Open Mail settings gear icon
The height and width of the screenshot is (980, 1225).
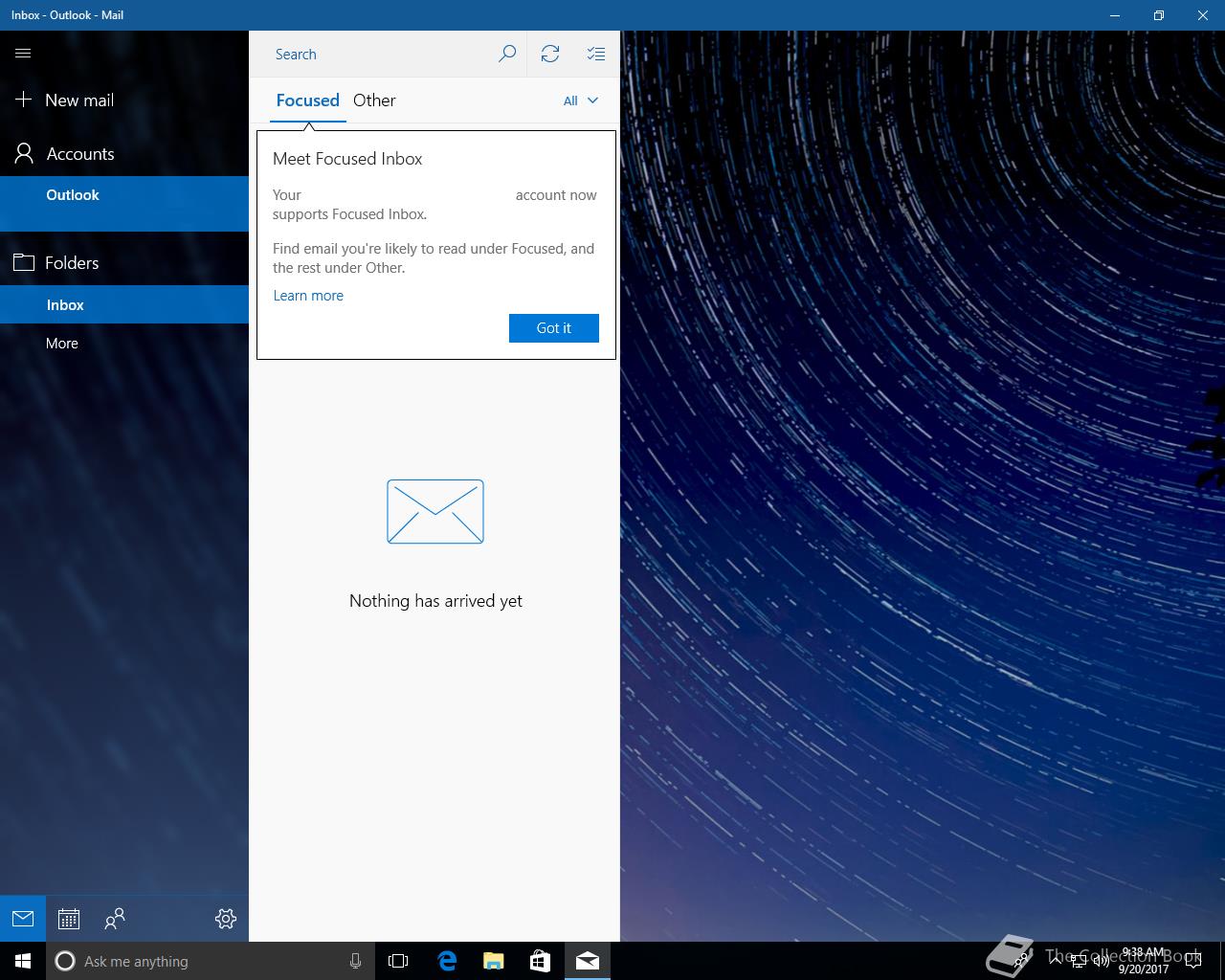pos(226,919)
